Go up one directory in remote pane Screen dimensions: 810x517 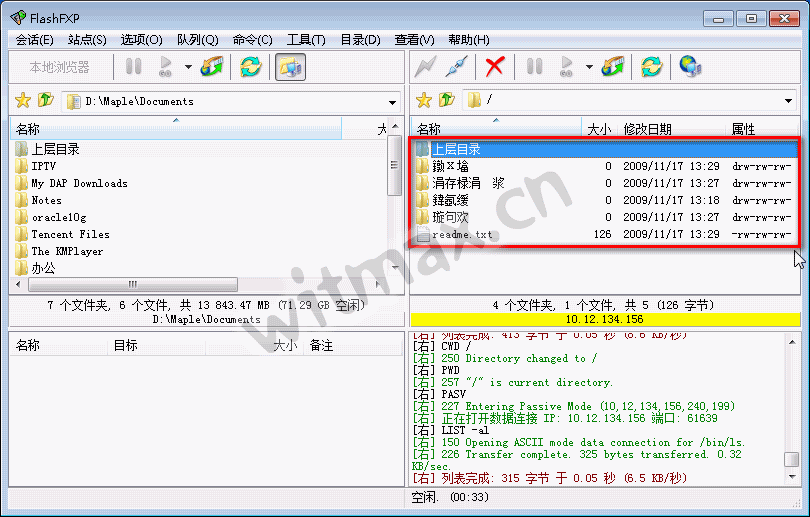(x=447, y=99)
